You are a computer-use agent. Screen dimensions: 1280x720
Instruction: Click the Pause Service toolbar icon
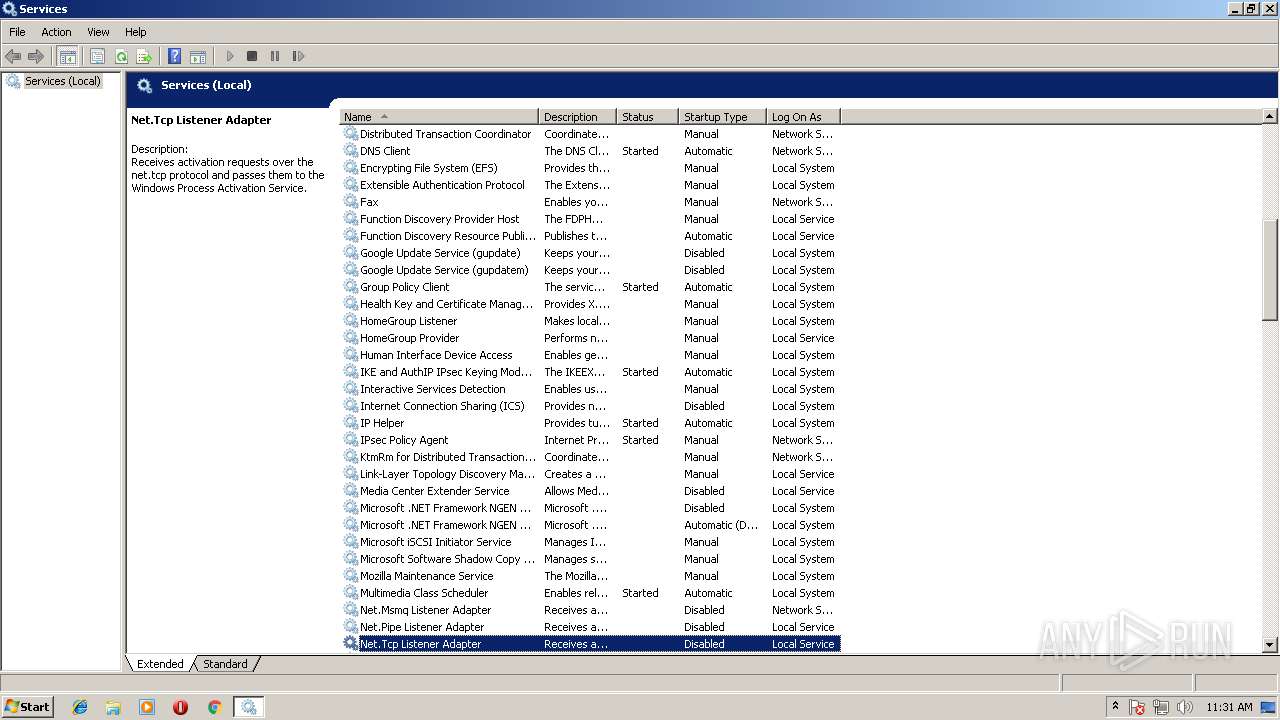click(x=275, y=56)
